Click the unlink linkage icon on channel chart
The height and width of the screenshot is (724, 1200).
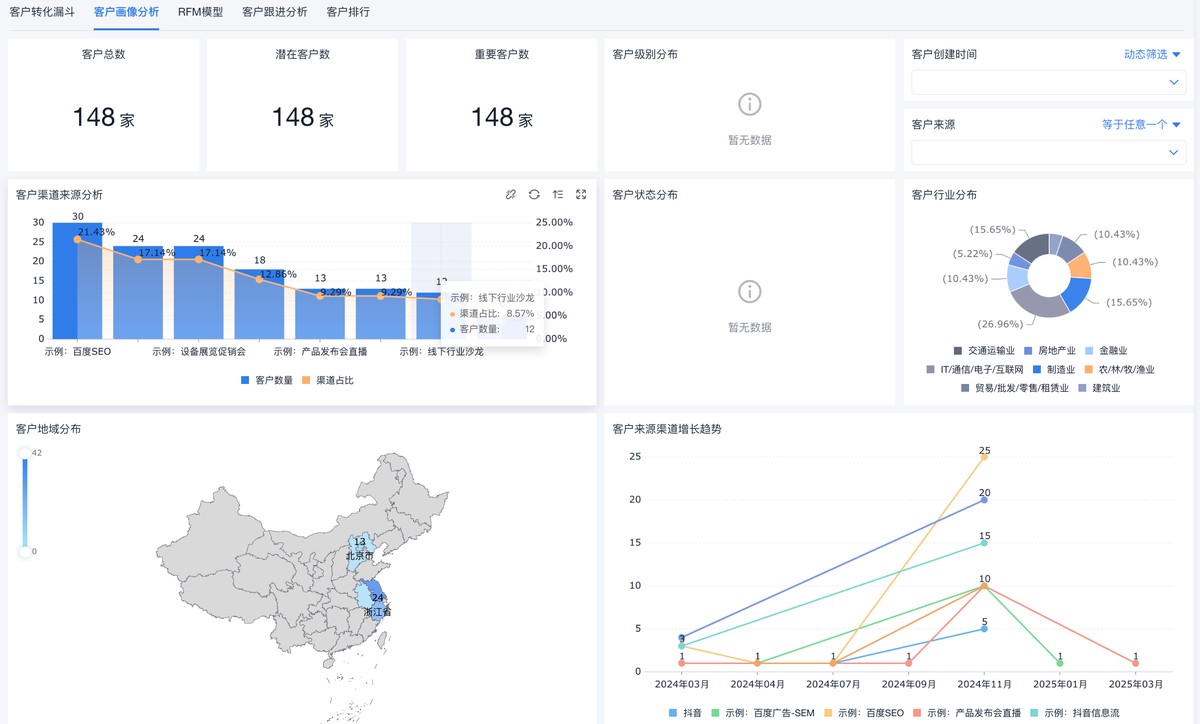coord(511,194)
